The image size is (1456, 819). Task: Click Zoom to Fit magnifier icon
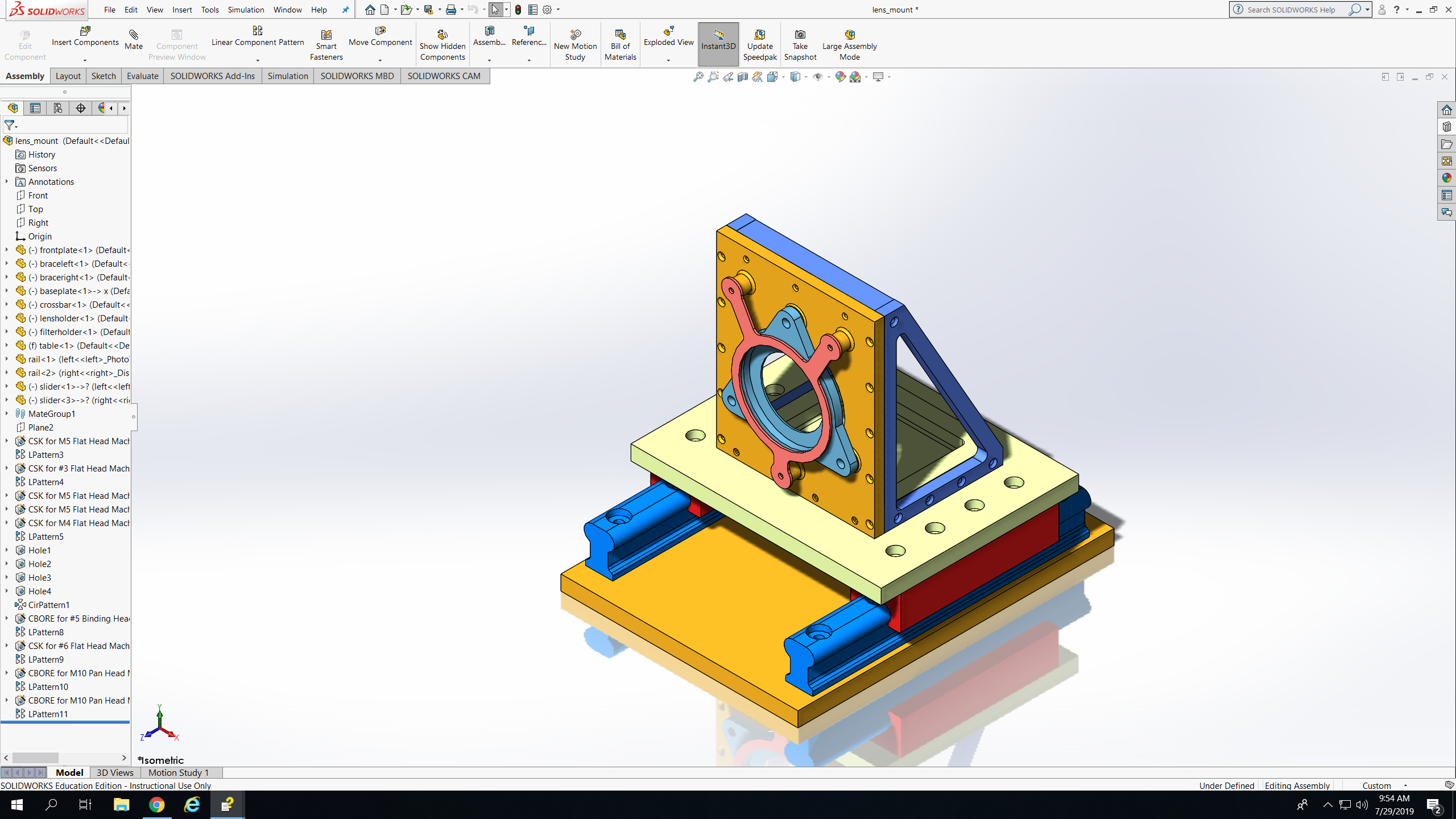698,77
